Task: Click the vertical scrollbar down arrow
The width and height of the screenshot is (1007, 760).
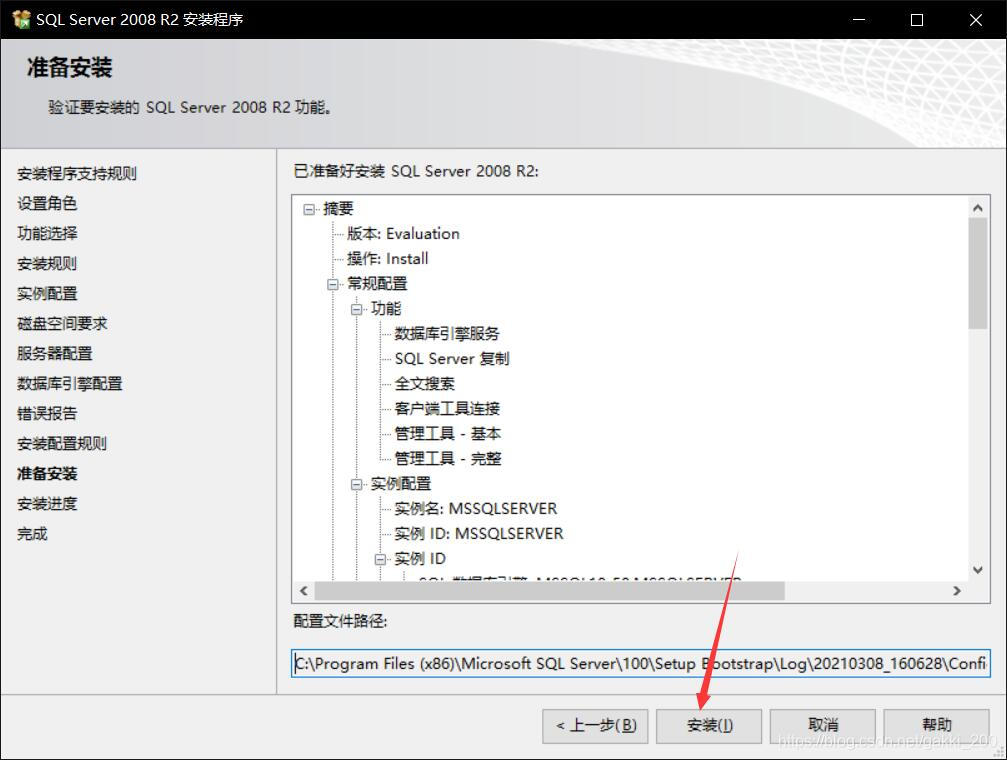Action: [977, 567]
